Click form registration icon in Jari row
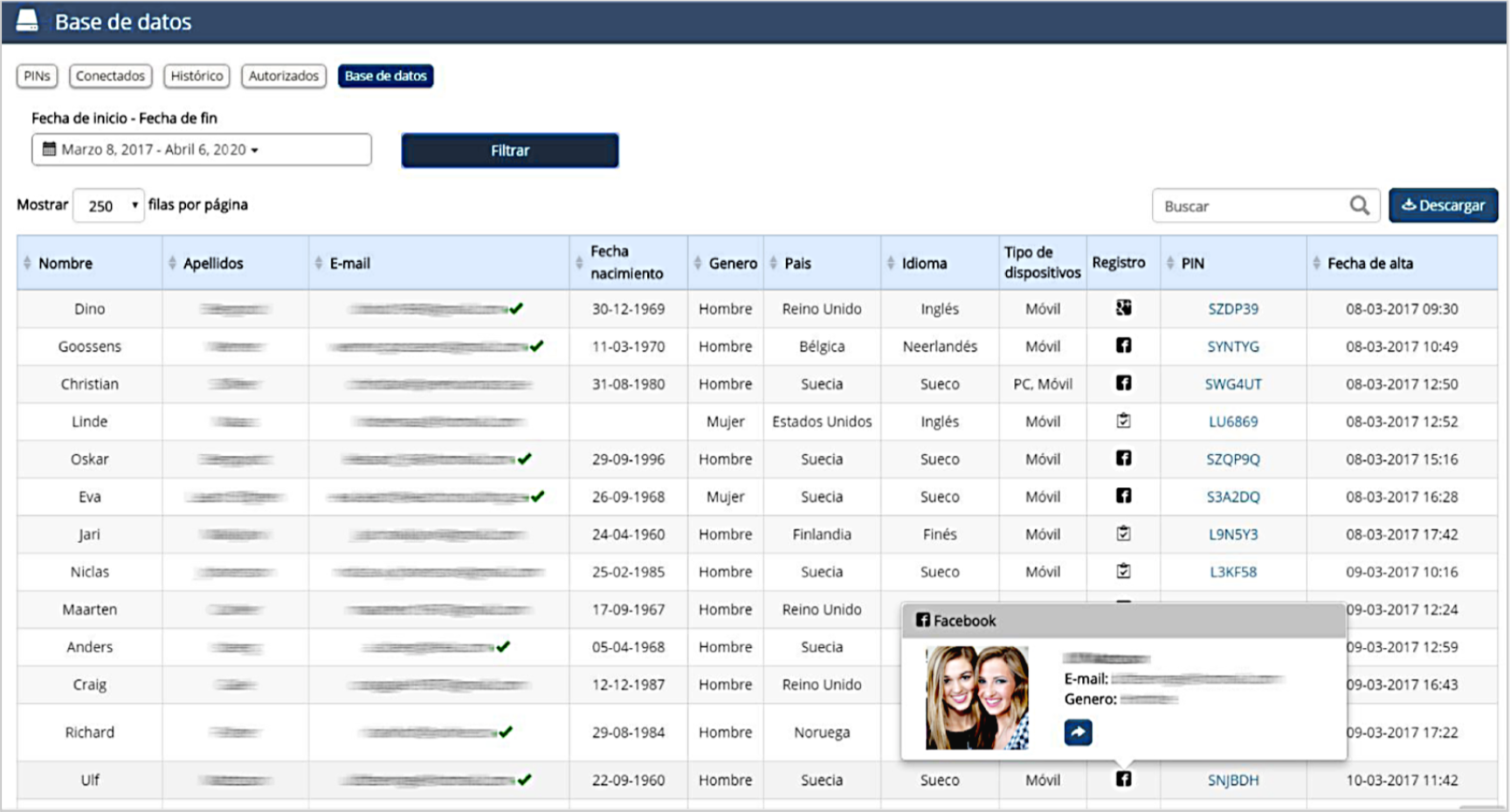The height and width of the screenshot is (812, 1510). click(1123, 533)
